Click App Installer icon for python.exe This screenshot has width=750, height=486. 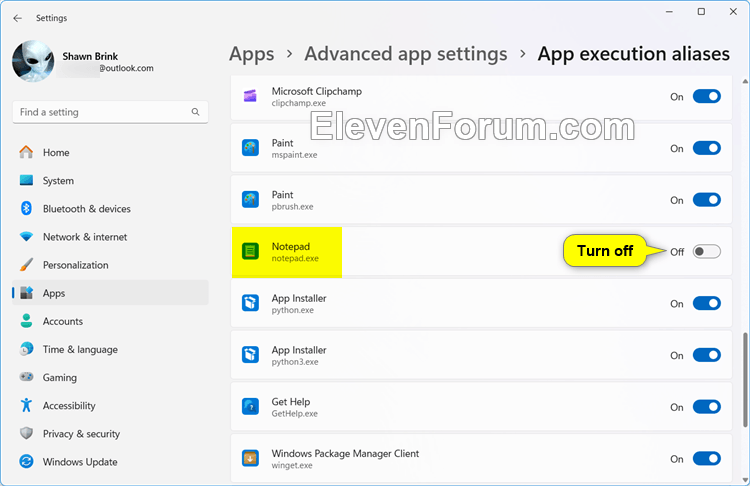point(250,303)
